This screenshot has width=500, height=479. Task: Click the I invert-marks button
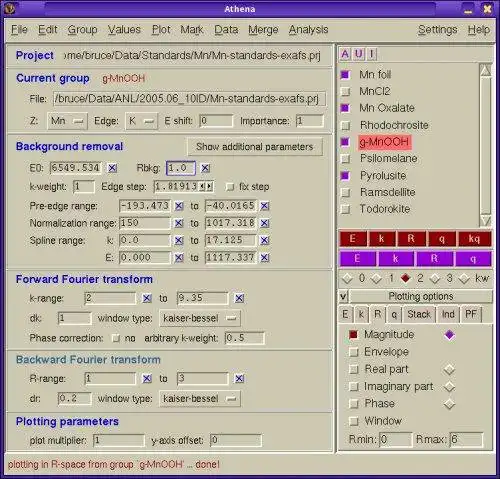pyautogui.click(x=372, y=54)
